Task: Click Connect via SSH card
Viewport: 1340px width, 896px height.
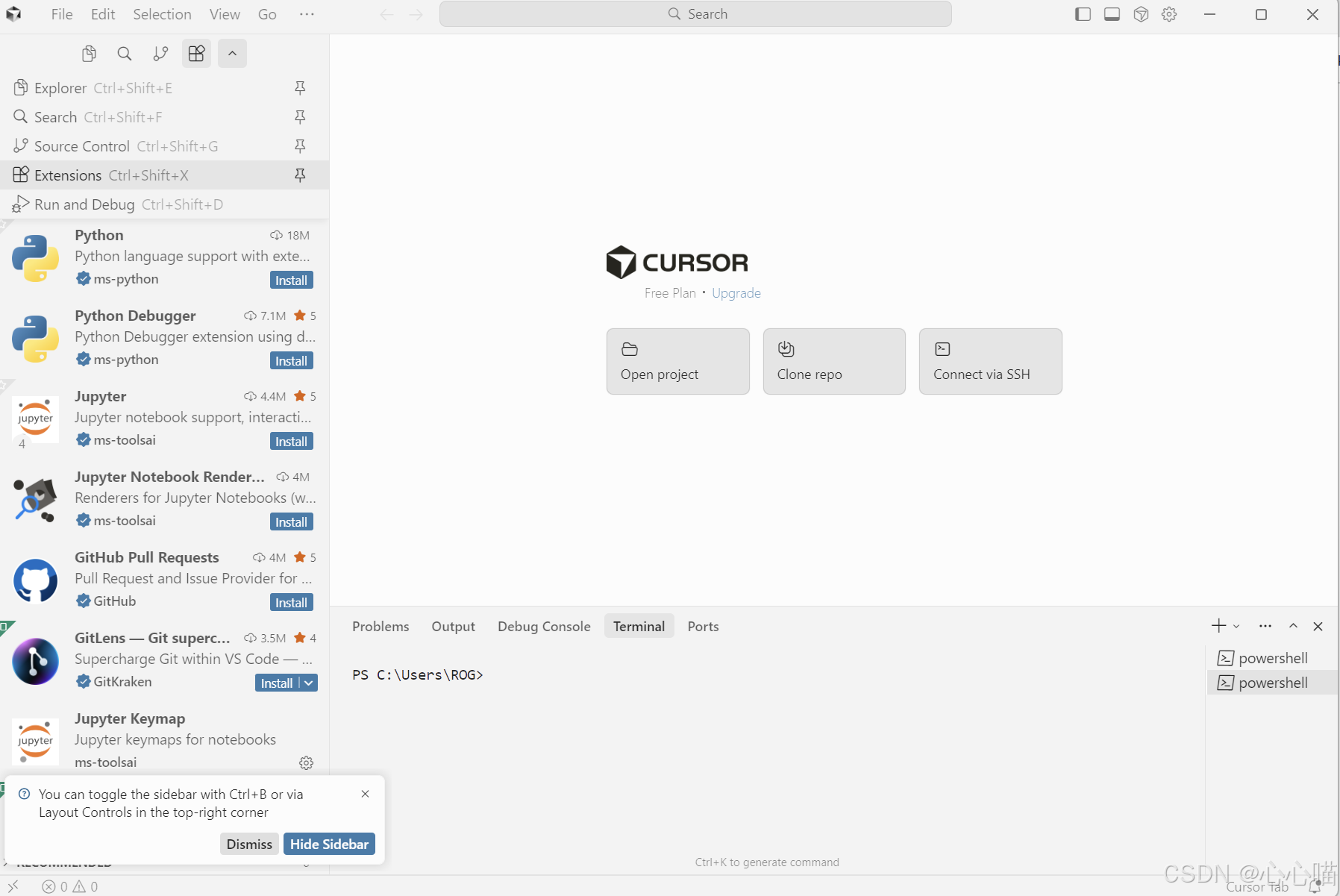Action: [x=990, y=361]
